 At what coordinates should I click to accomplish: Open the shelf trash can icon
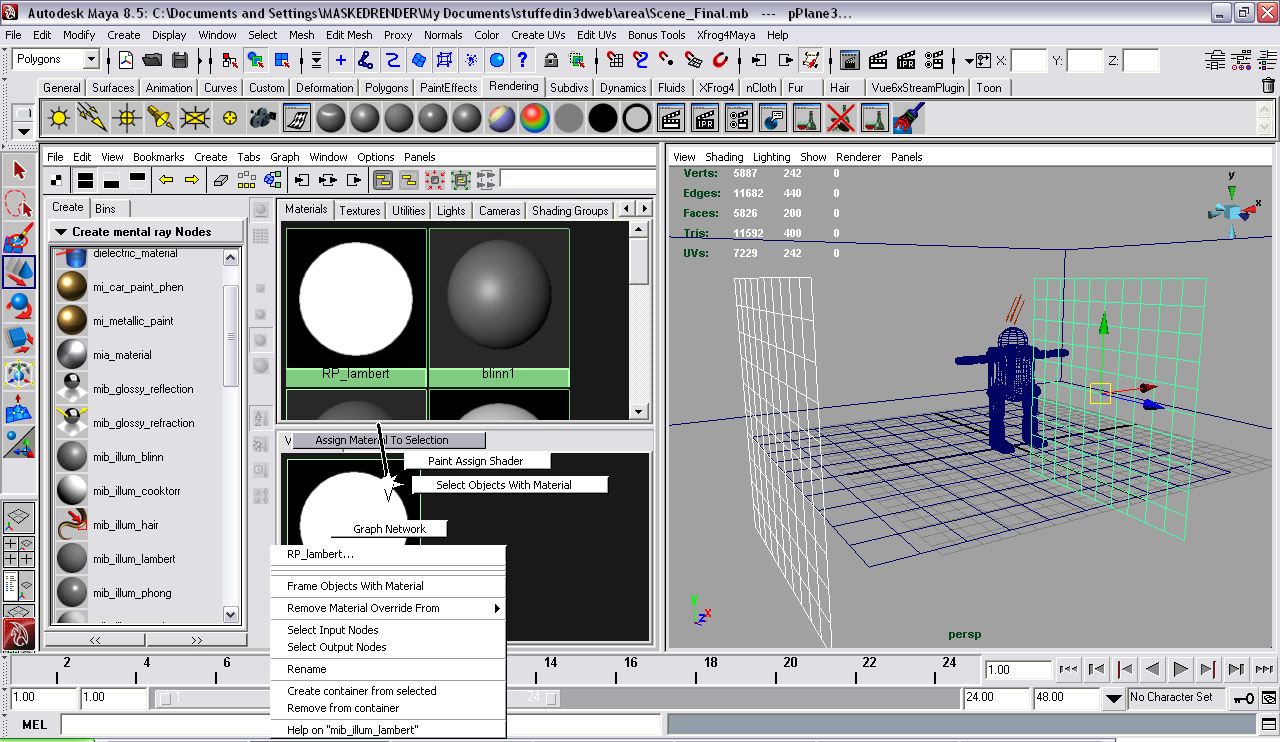(x=1268, y=87)
